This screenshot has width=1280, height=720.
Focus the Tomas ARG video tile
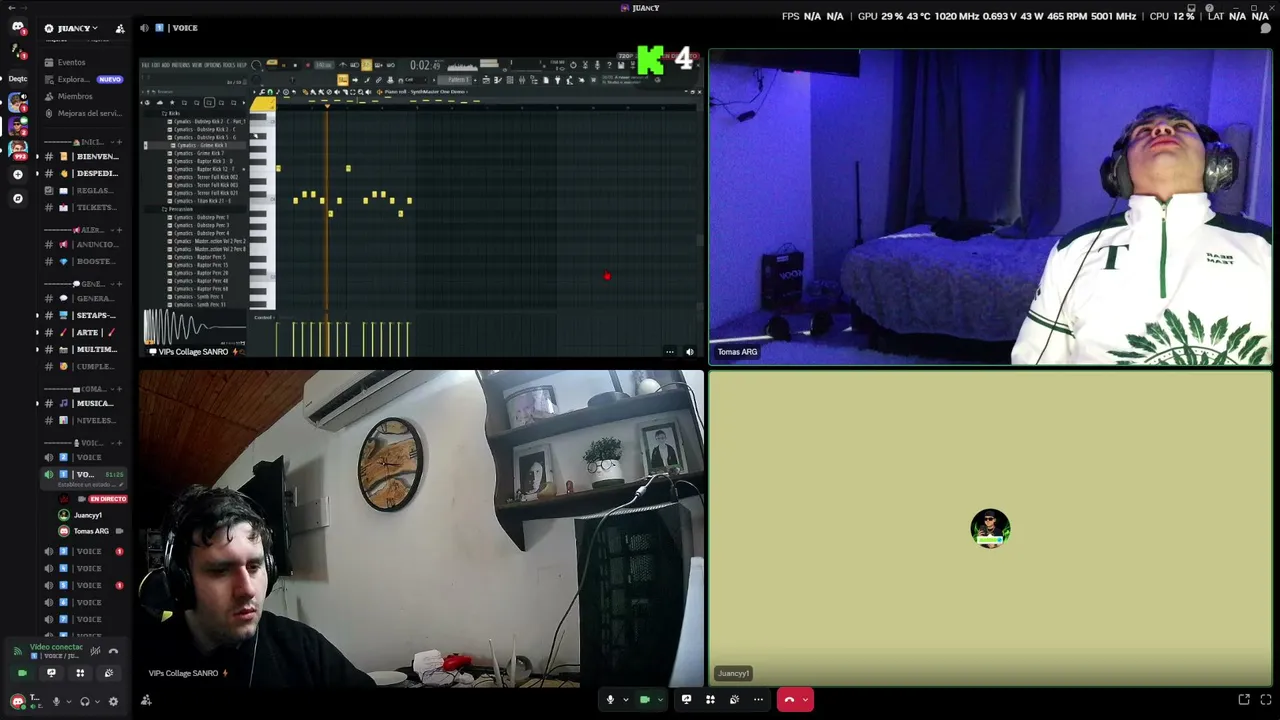(990, 207)
